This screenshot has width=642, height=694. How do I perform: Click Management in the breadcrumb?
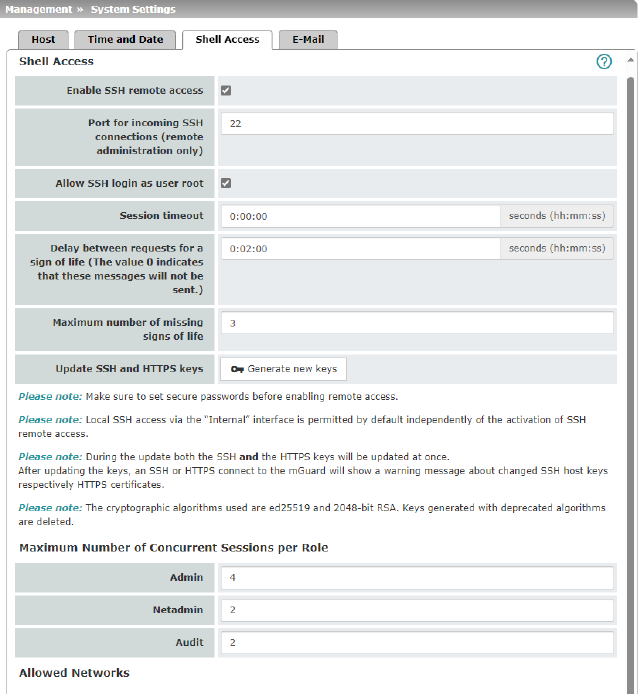click(38, 9)
